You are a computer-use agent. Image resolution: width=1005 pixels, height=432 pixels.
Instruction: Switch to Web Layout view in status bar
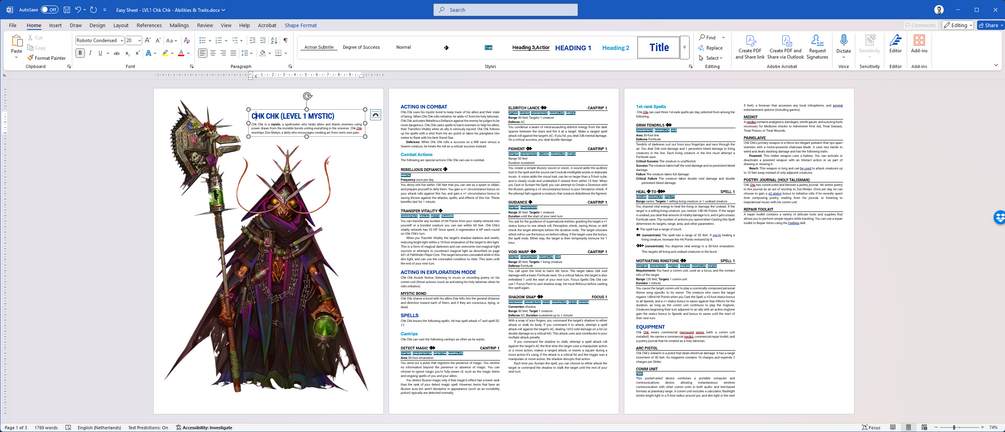pos(922,427)
